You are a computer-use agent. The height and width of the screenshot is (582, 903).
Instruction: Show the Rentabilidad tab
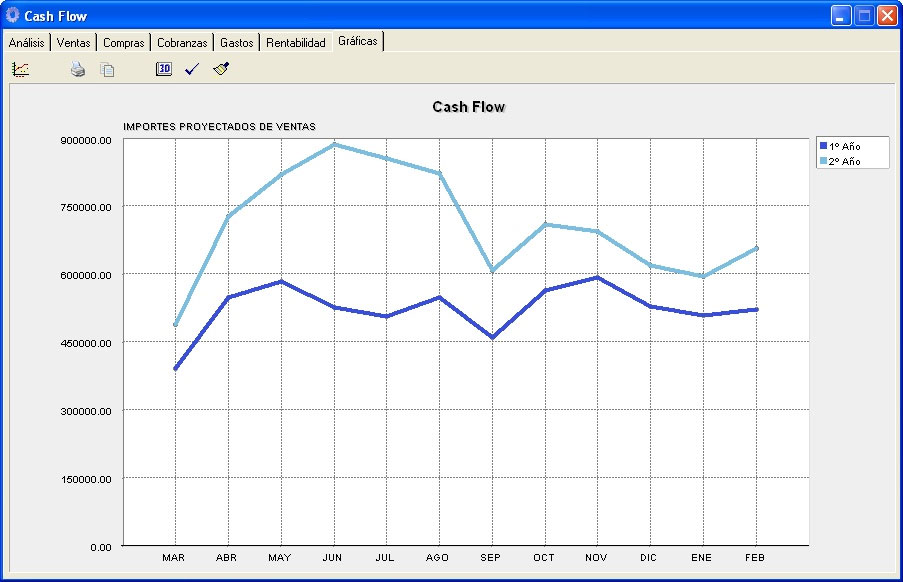point(296,43)
